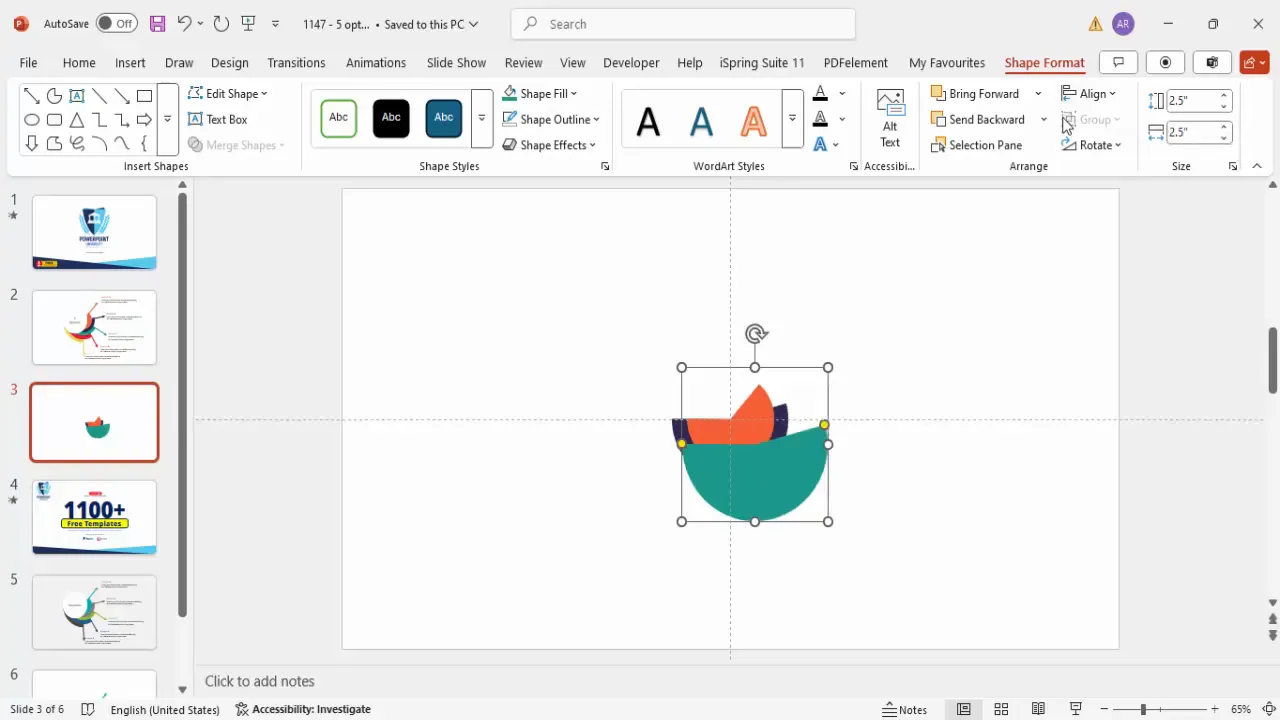Select the double-arrow line shape
This screenshot has width=1280, height=720.
tap(32, 96)
